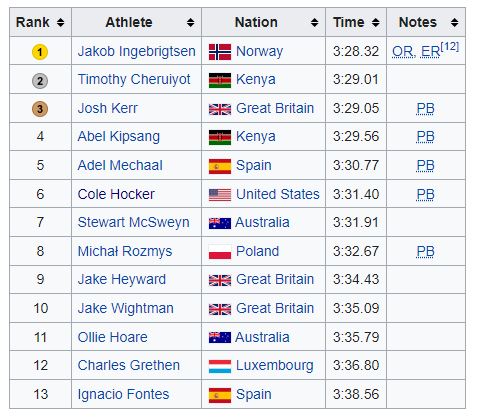This screenshot has width=480, height=420.
Task: Sort table by Notes column arrows
Action: [454, 23]
